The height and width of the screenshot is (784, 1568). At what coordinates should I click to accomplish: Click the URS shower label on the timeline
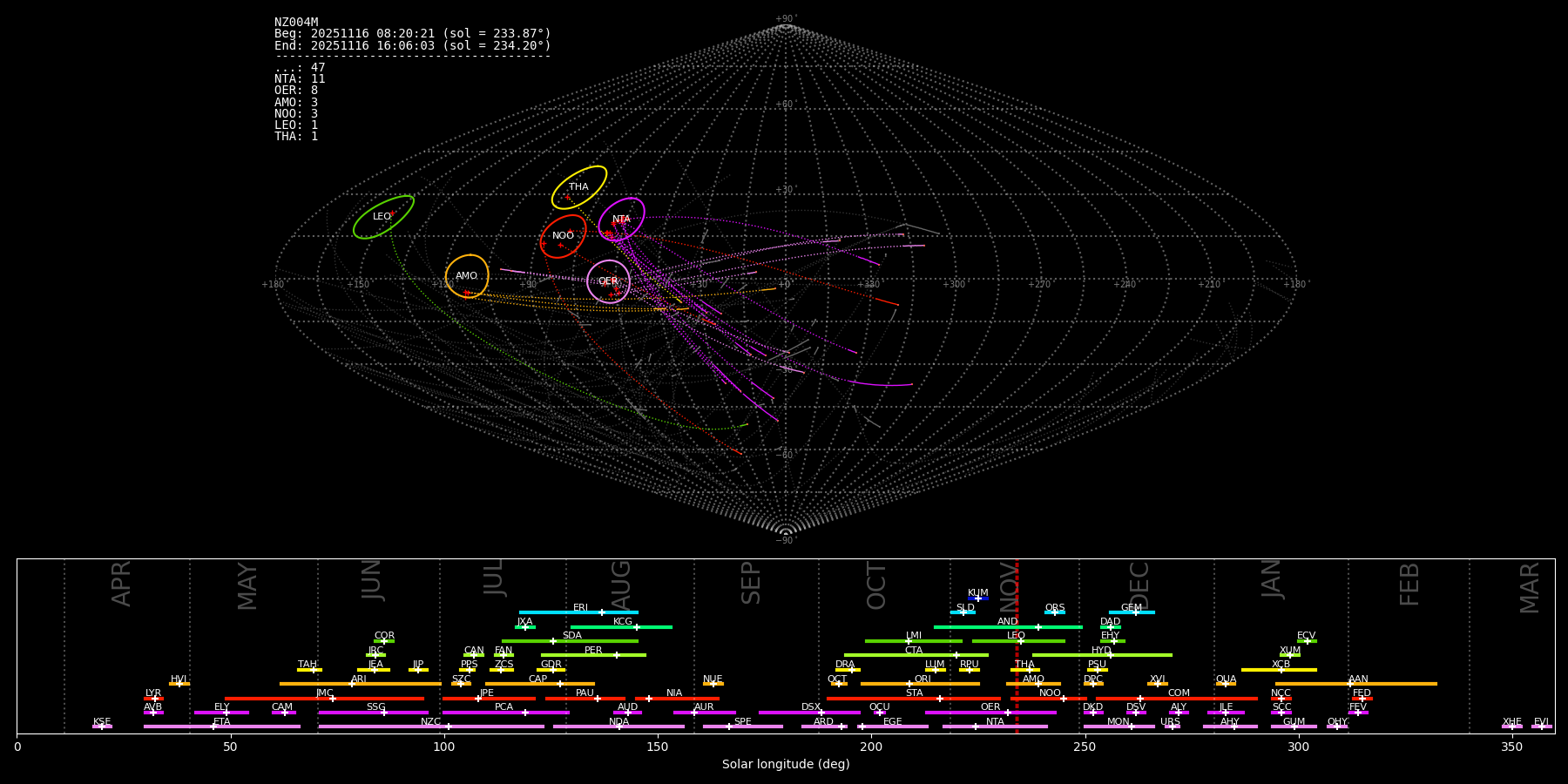click(x=1171, y=722)
